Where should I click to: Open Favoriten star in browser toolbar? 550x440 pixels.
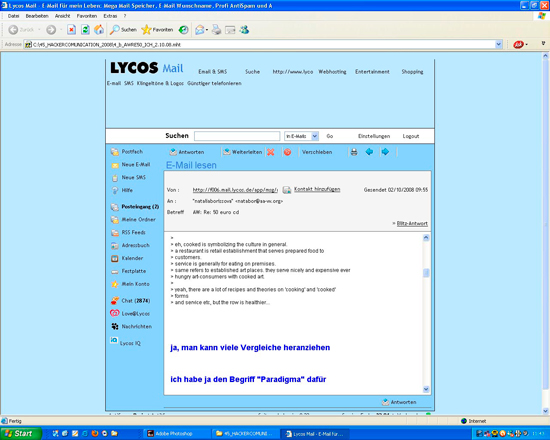click(157, 30)
